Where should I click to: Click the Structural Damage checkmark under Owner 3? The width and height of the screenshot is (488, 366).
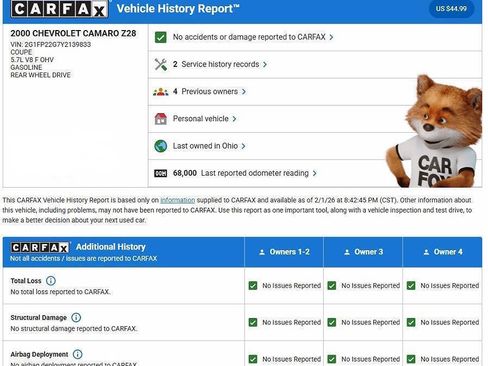[x=332, y=322]
